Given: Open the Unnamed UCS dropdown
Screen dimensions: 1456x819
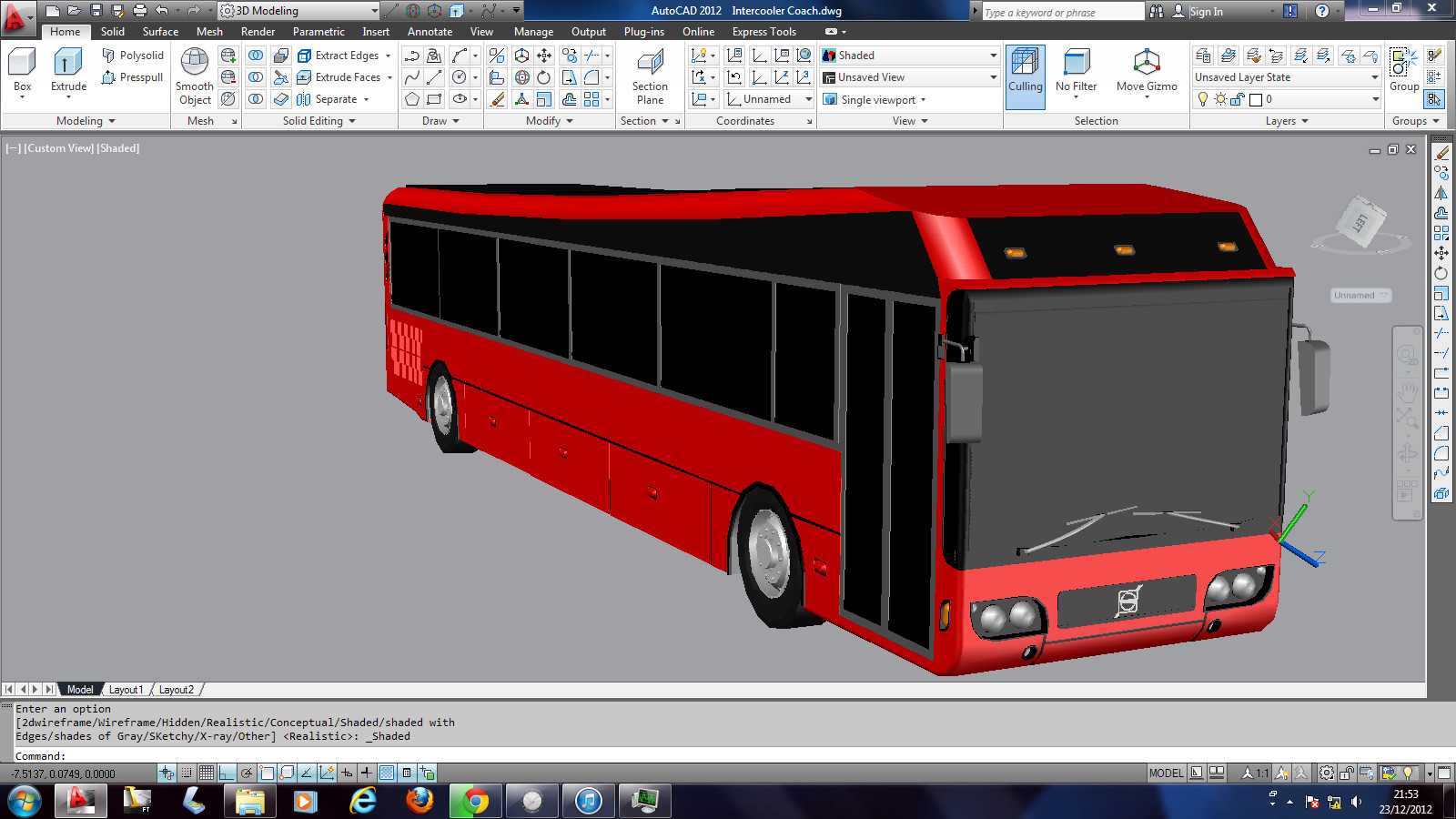Looking at the screenshot, I should click(769, 99).
